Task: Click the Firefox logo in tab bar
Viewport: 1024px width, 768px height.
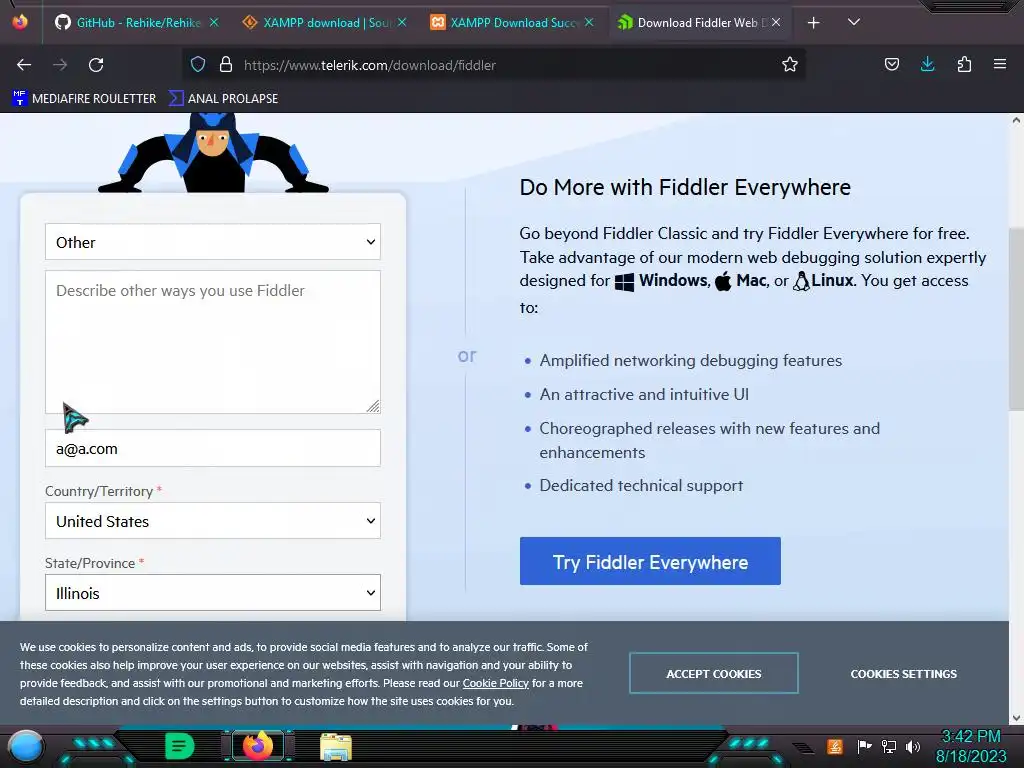Action: coord(20,22)
